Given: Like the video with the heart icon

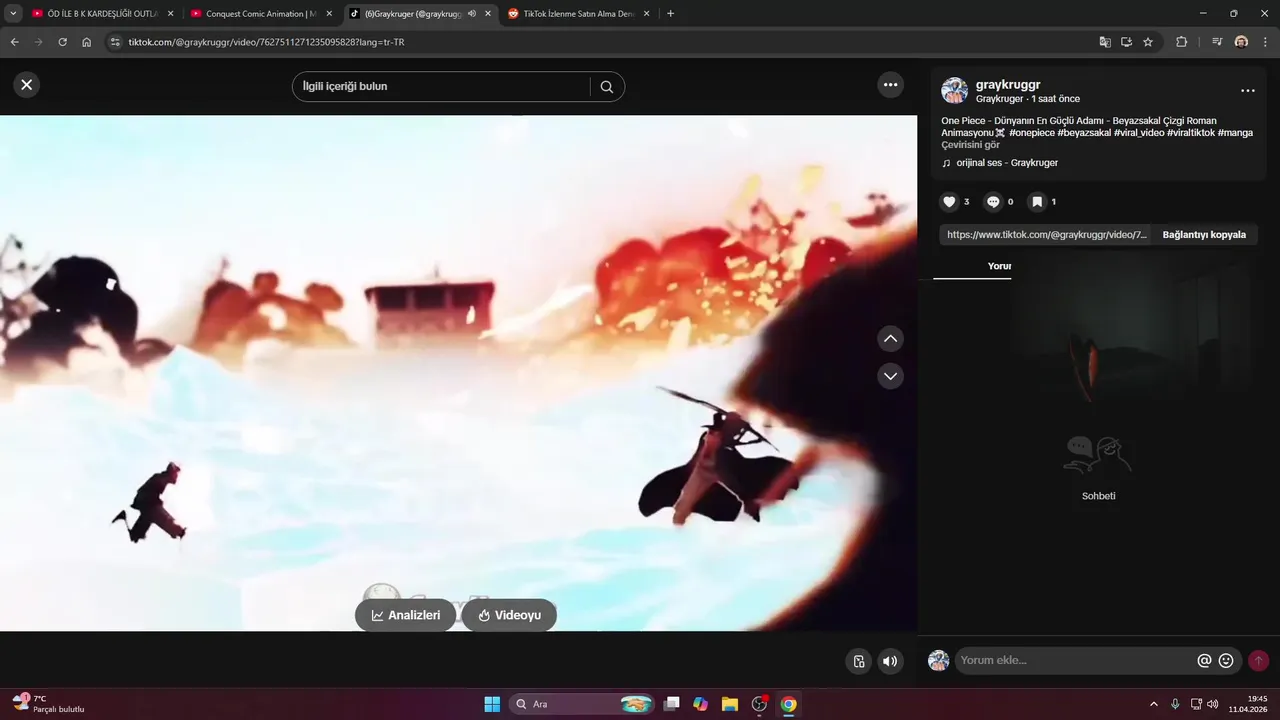Looking at the screenshot, I should pyautogui.click(x=949, y=202).
